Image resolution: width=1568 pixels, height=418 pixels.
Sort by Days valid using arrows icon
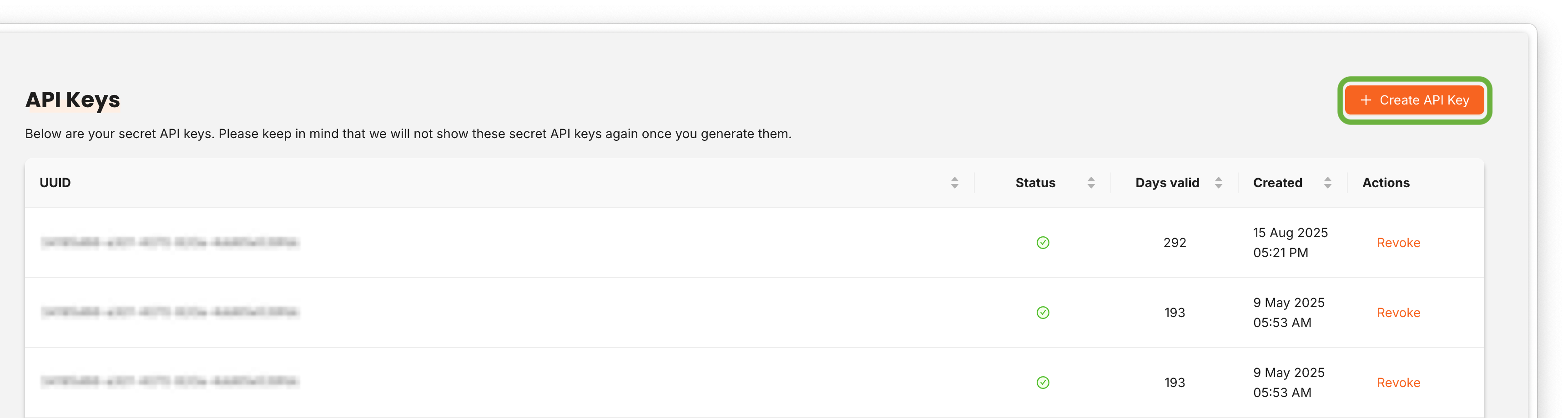(x=1218, y=183)
